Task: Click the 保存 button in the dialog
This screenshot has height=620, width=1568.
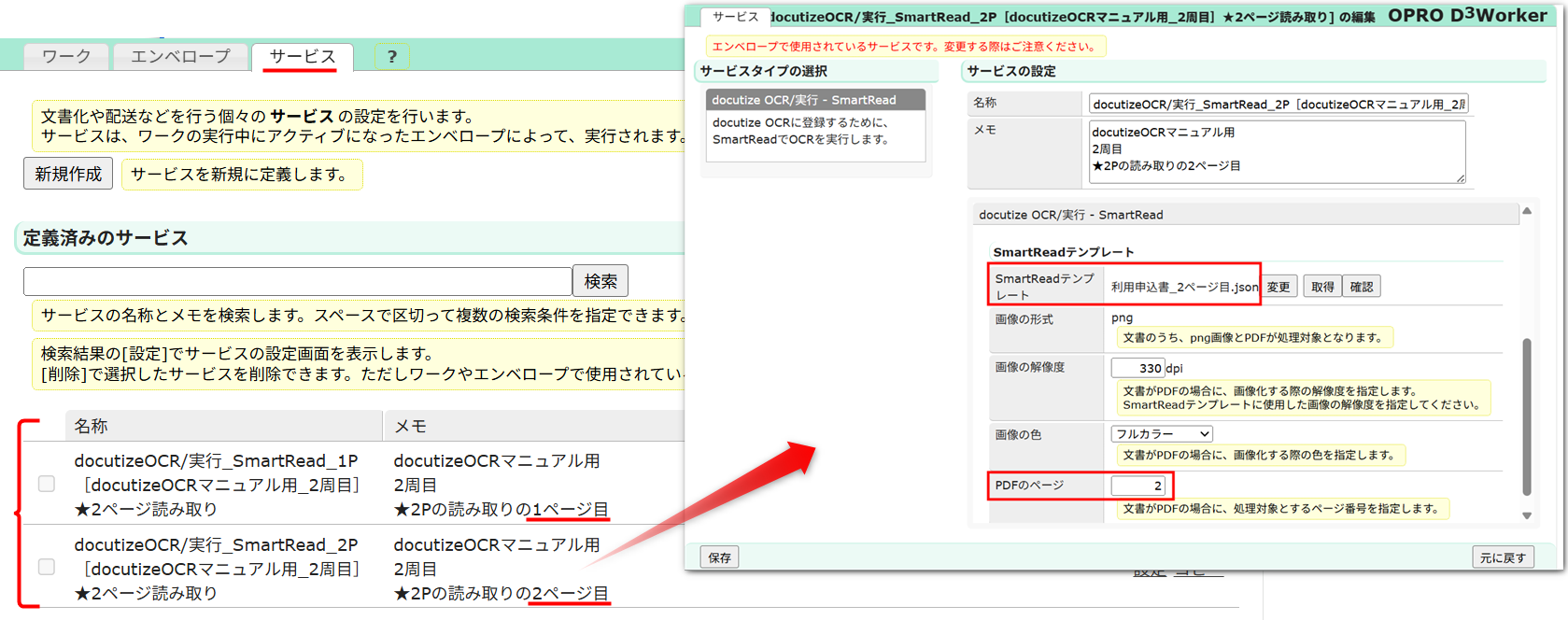Action: tap(720, 557)
